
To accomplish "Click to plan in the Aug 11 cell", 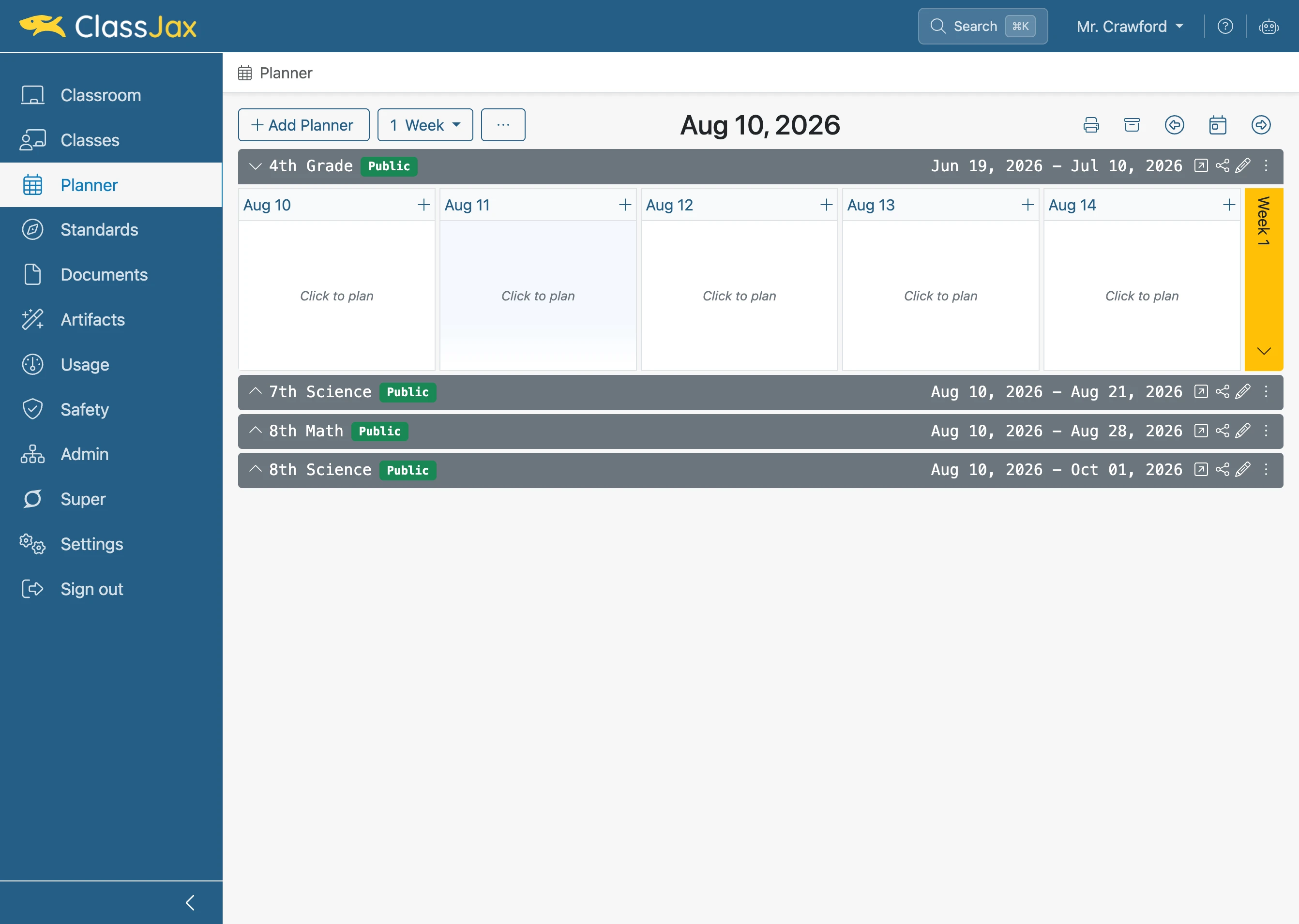I will click(x=538, y=296).
